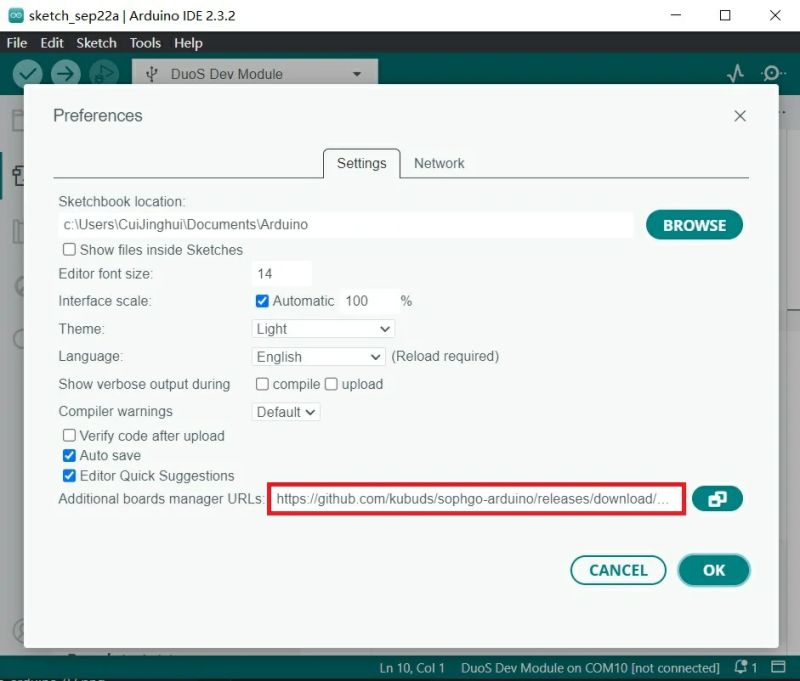Minimize the Arduino IDE window
Viewport: 800px width, 681px height.
tap(676, 15)
